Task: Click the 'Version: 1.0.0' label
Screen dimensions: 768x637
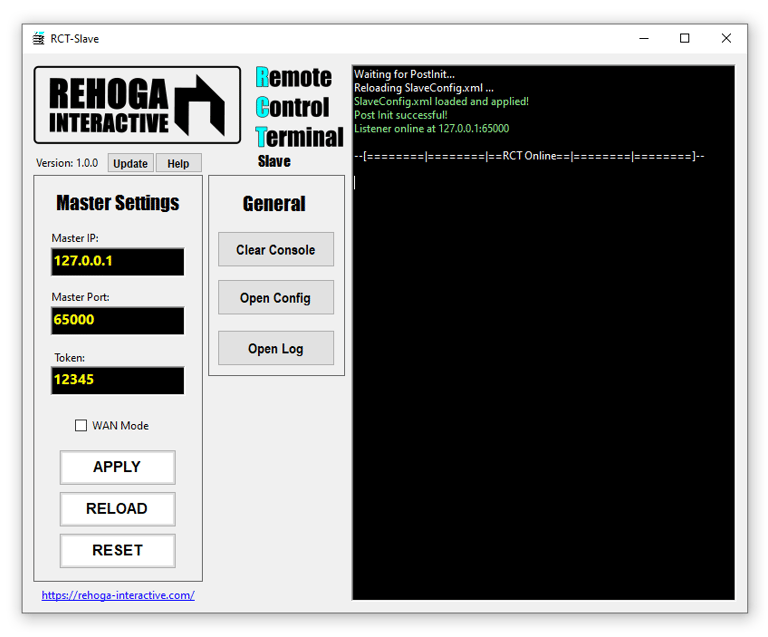Action: click(67, 163)
